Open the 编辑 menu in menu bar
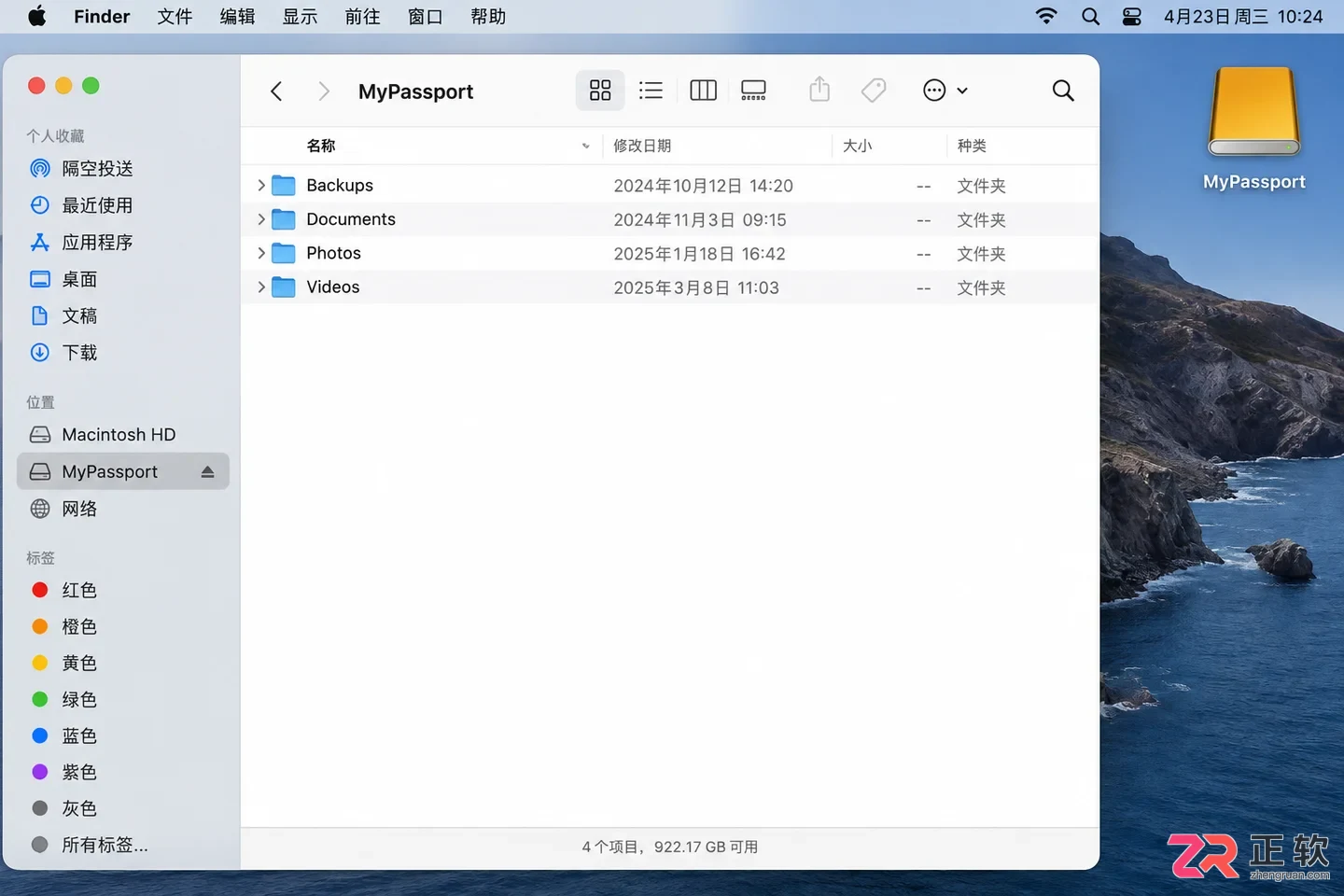Screen dimensions: 1344x896 point(237,17)
